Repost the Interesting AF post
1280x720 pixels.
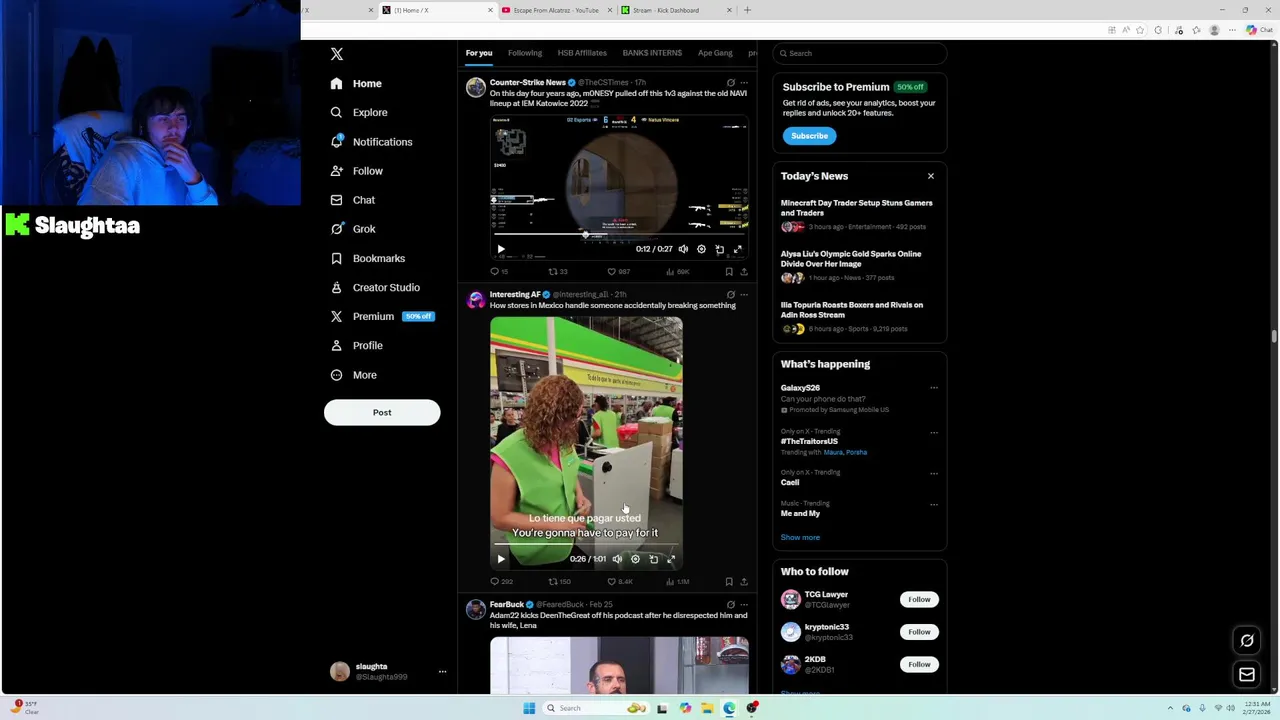pyautogui.click(x=559, y=581)
